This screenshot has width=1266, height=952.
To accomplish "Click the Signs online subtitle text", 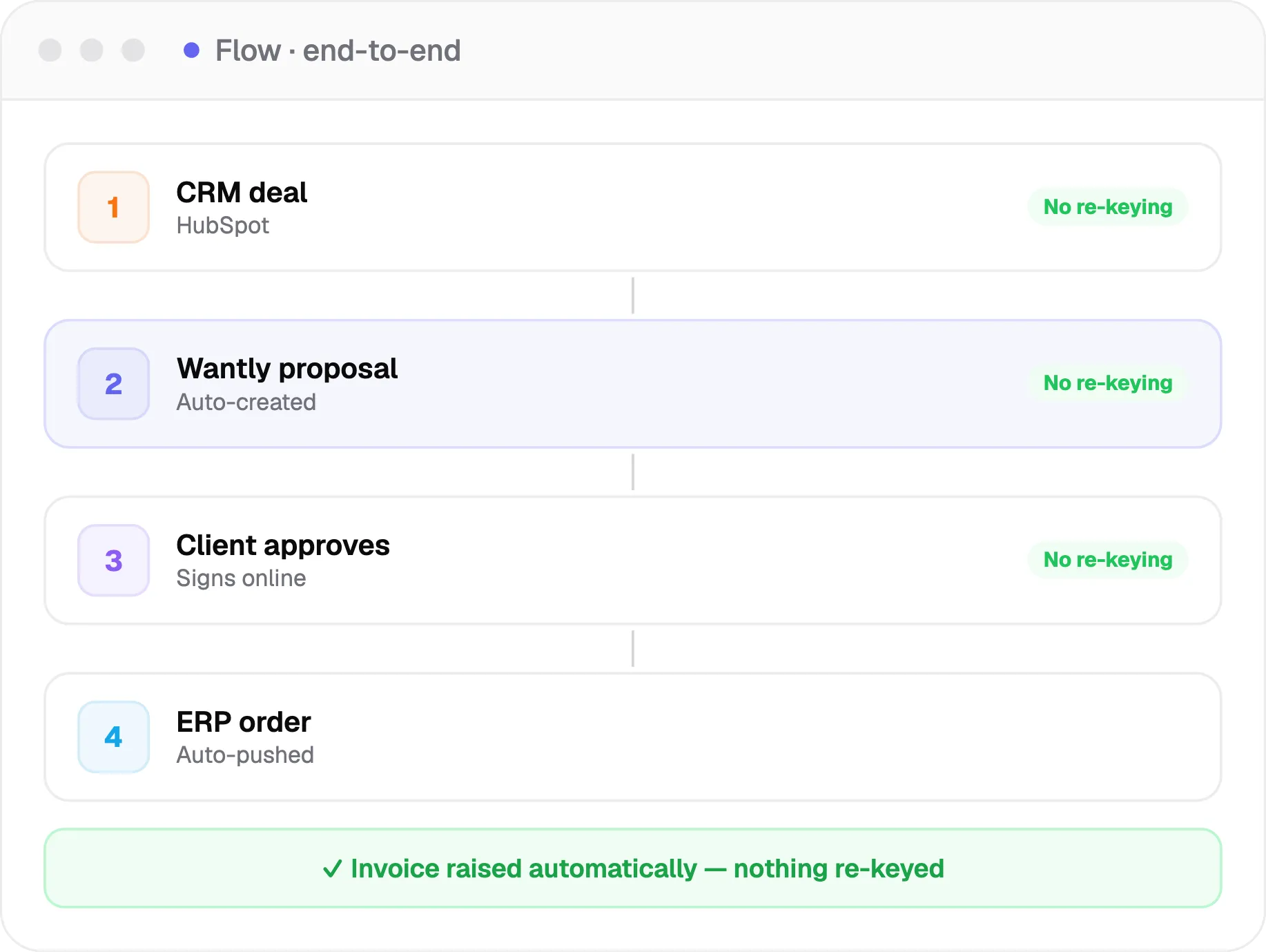I will click(x=241, y=579).
